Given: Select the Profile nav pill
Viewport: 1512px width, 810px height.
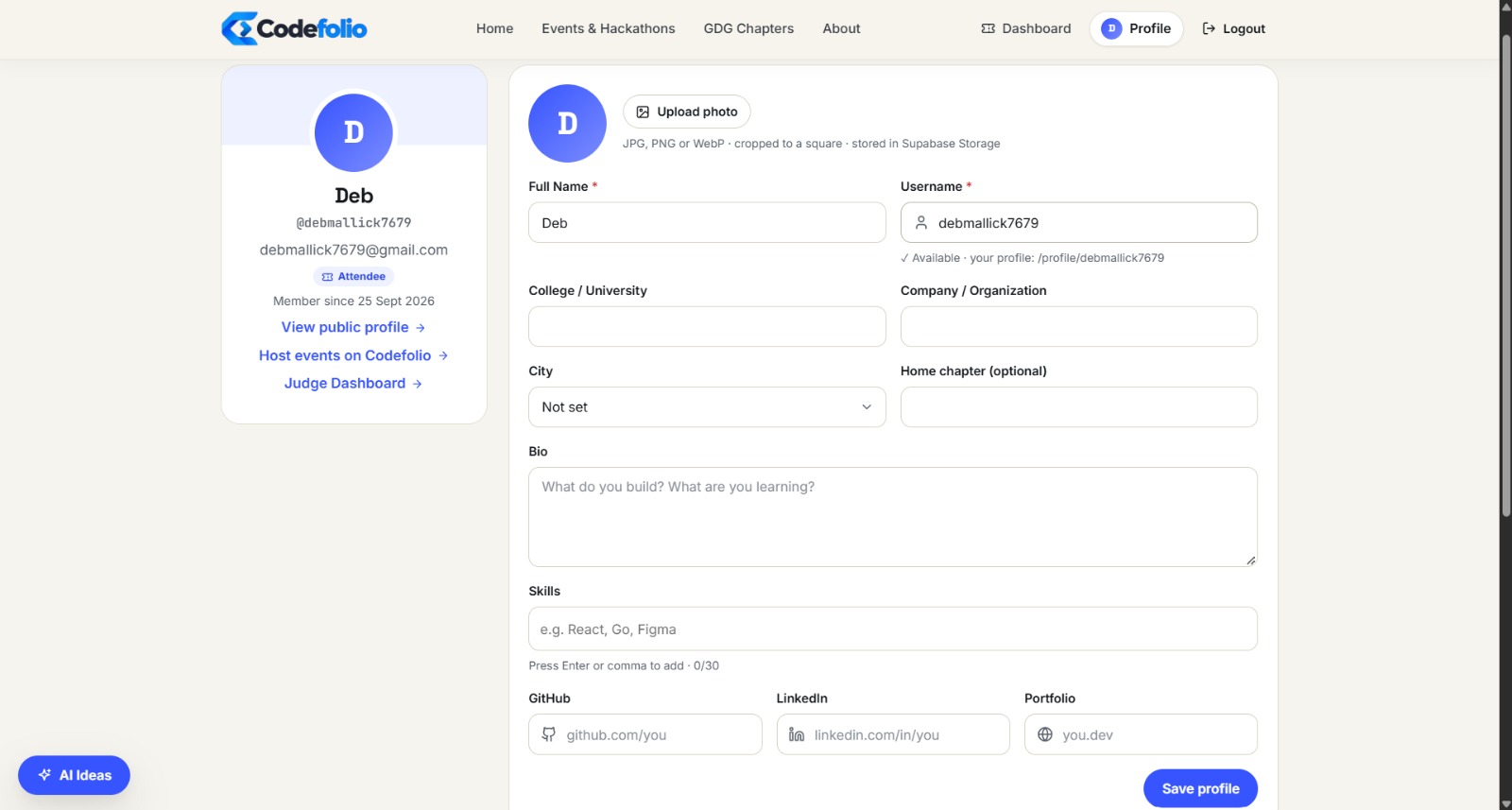Looking at the screenshot, I should [x=1136, y=28].
